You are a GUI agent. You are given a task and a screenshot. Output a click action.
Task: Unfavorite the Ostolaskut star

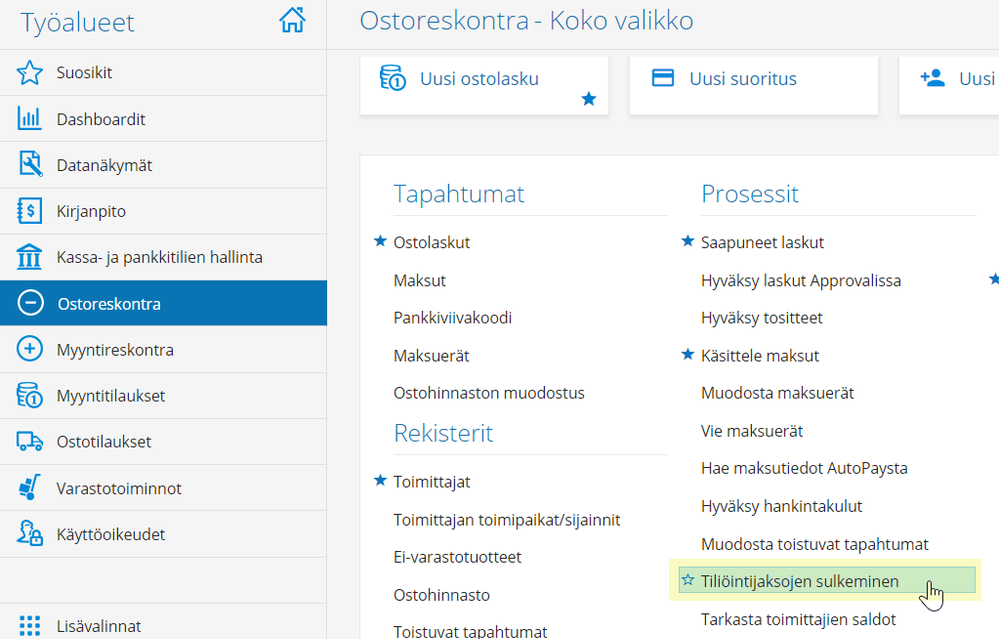(x=380, y=242)
